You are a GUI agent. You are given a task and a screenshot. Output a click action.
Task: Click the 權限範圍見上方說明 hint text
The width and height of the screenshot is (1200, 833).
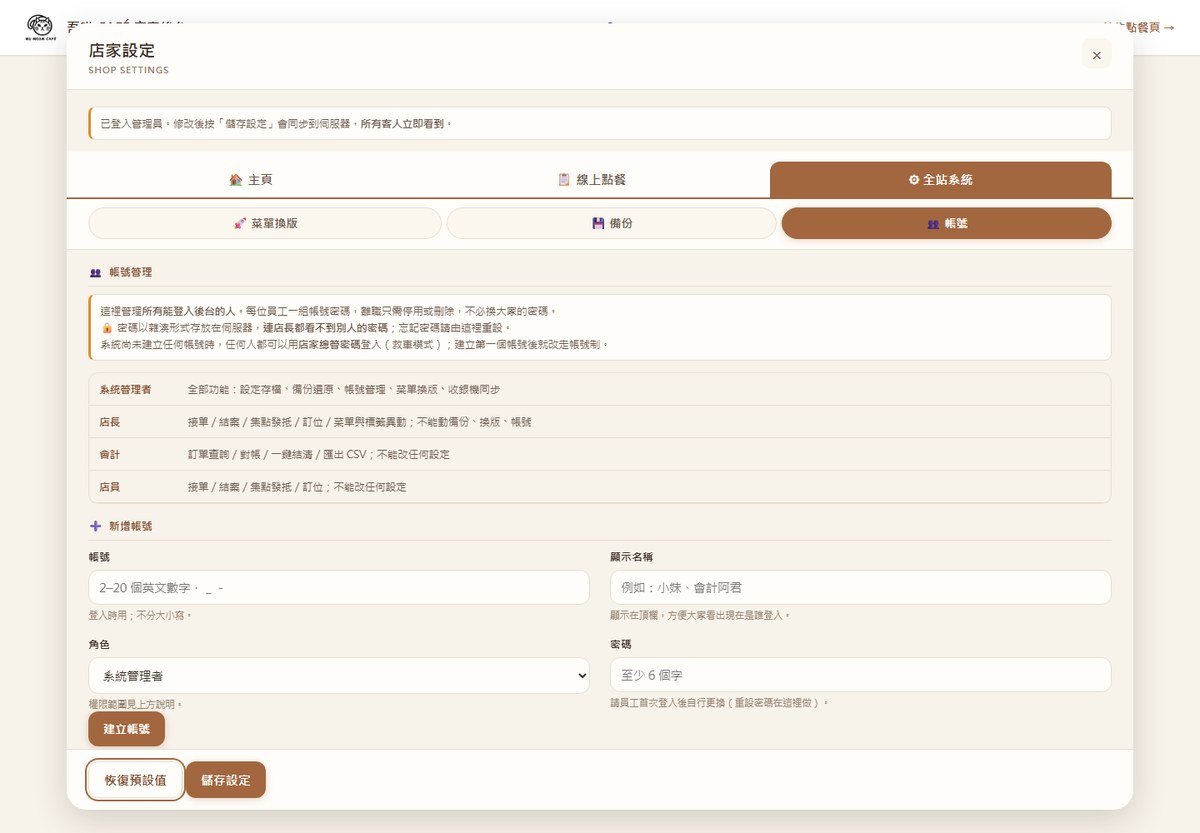tap(136, 704)
